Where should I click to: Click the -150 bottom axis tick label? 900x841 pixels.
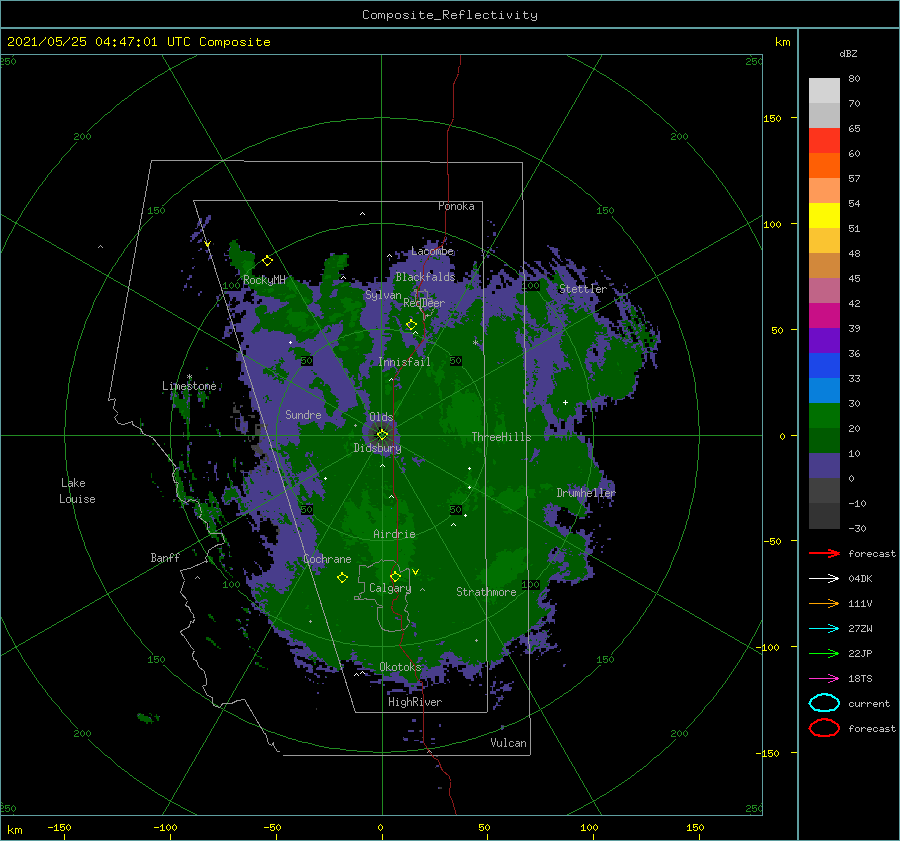tap(59, 827)
